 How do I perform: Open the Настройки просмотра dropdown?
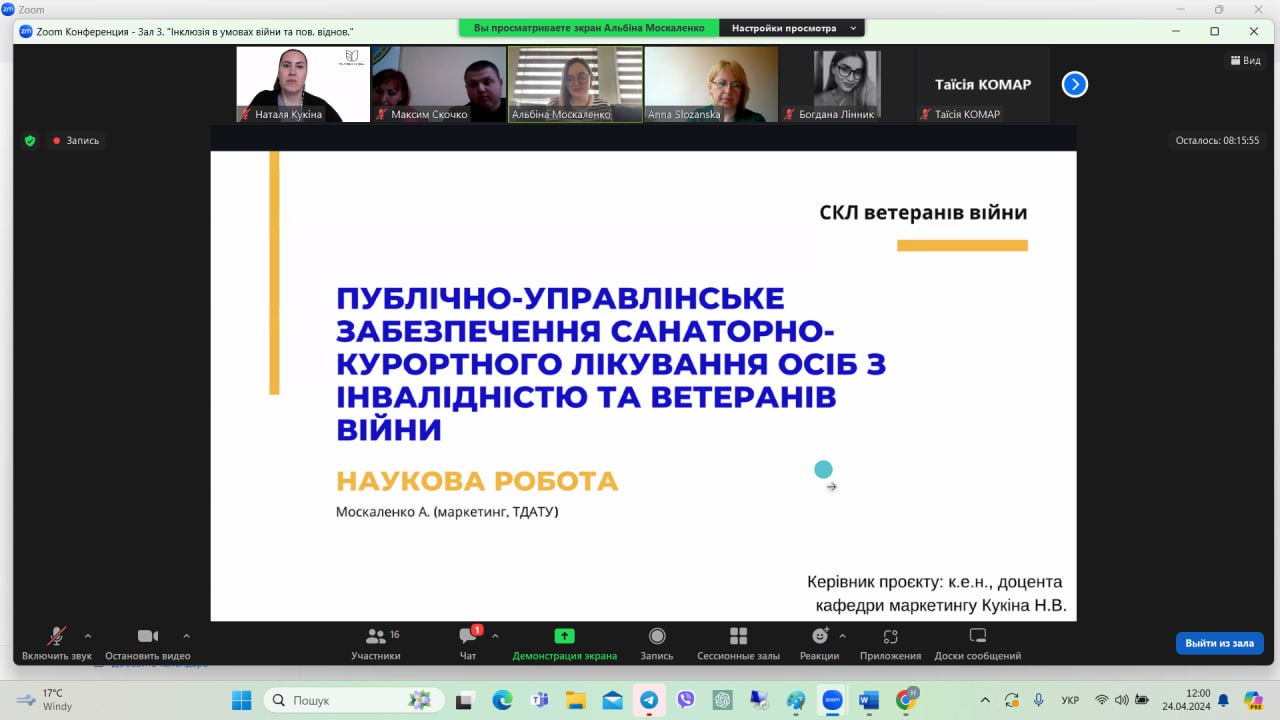(794, 28)
